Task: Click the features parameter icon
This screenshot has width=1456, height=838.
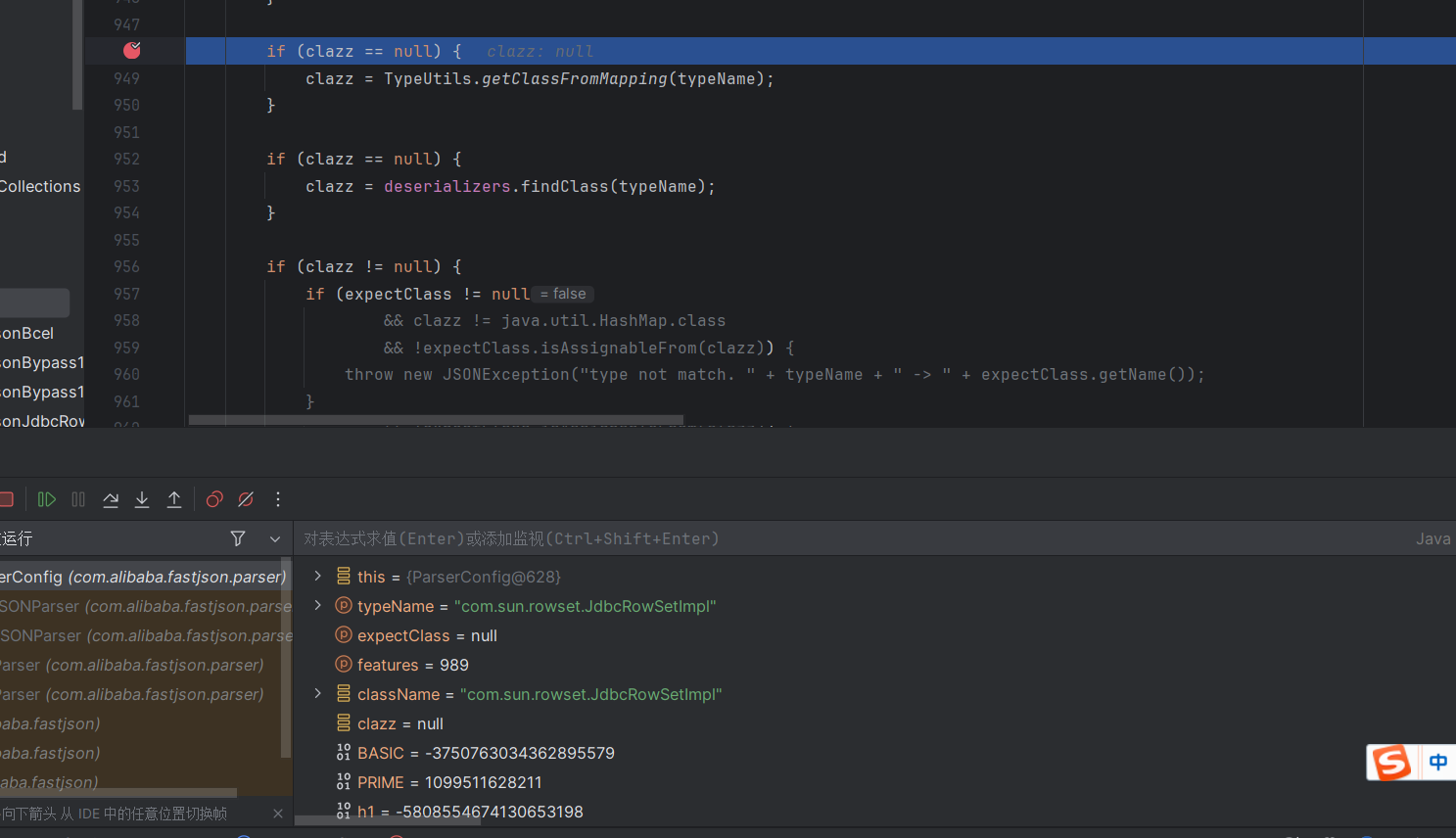Action: tap(344, 665)
